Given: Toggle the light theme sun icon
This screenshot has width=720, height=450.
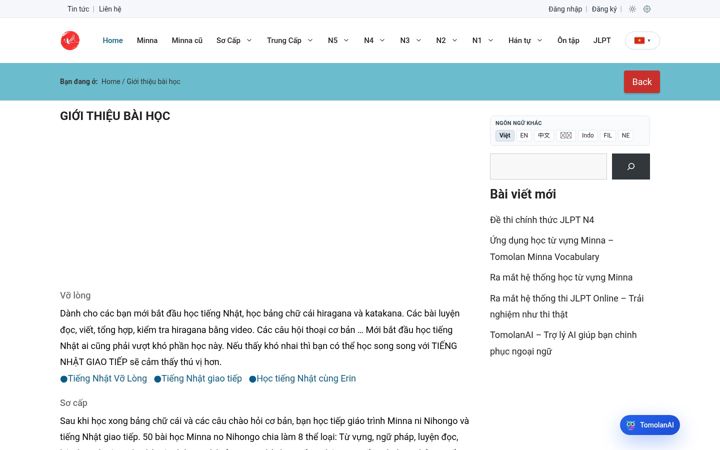Looking at the screenshot, I should point(632,9).
